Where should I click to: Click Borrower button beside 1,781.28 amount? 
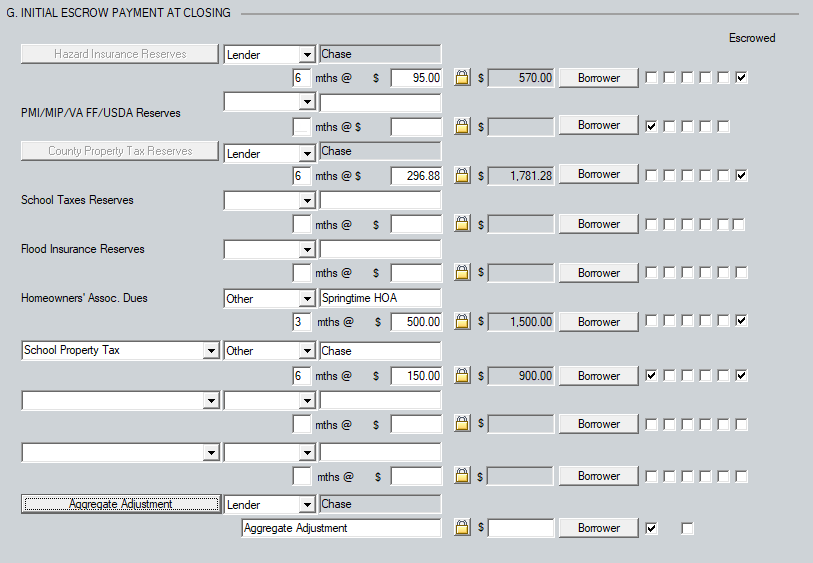[x=598, y=175]
